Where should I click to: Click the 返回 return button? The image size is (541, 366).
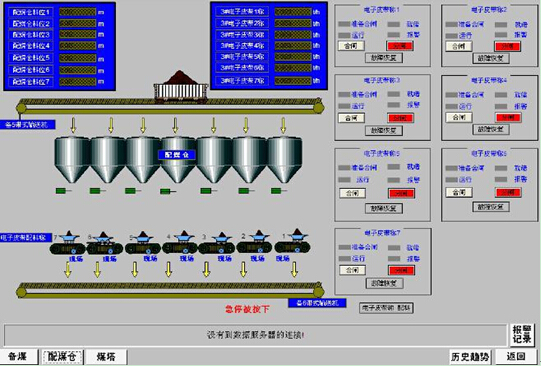[x=517, y=357]
